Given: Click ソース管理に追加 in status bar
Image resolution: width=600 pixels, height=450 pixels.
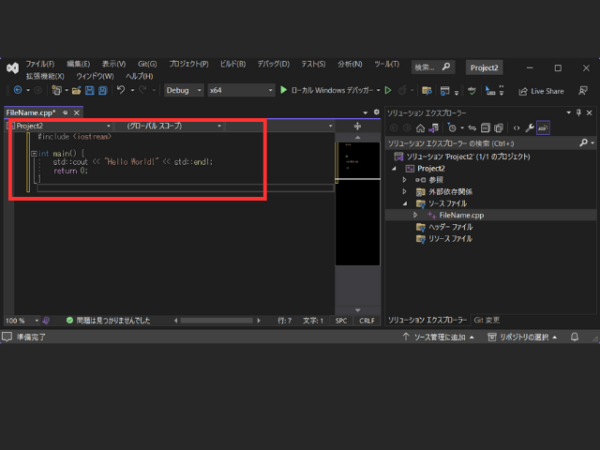Looking at the screenshot, I should pos(438,337).
